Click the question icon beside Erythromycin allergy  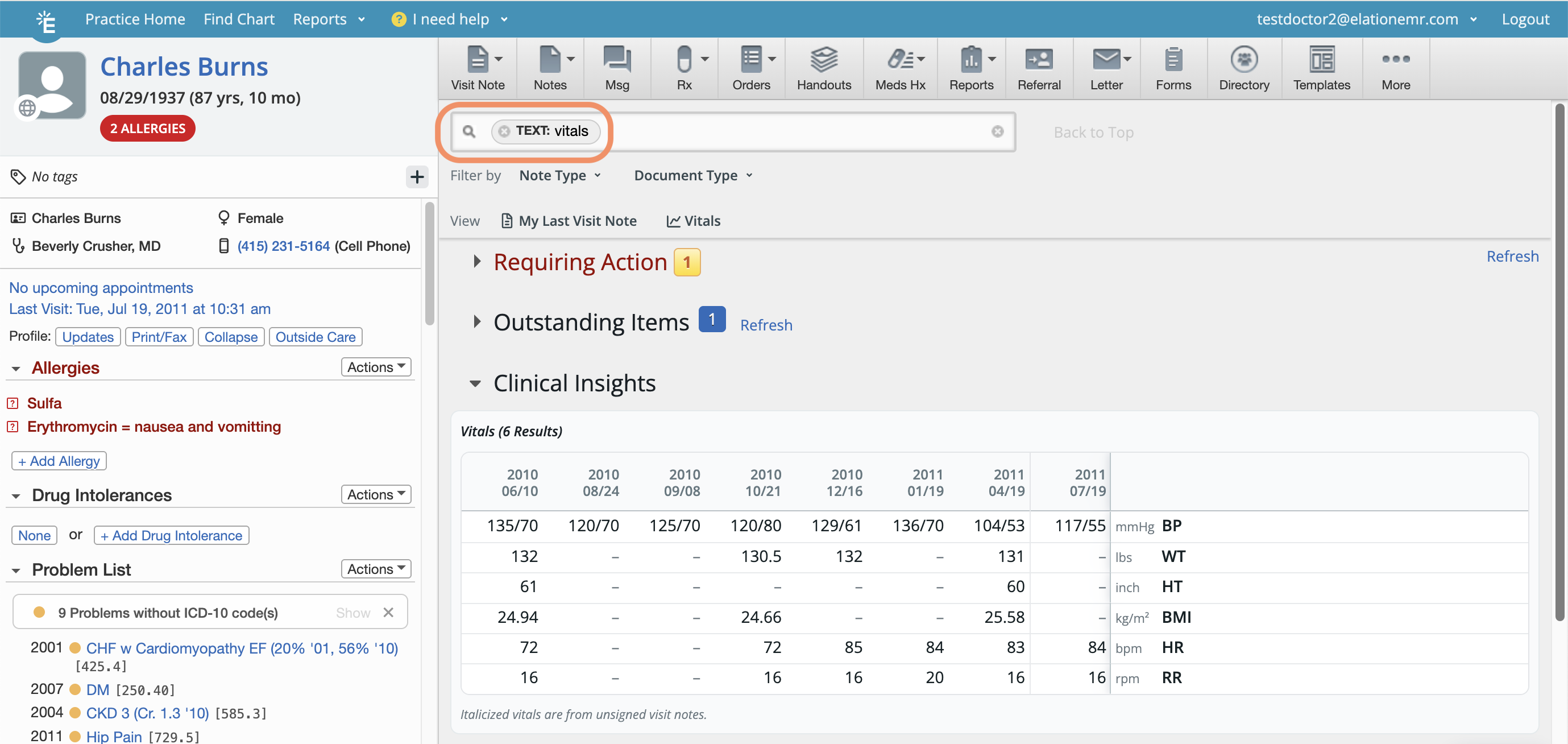point(12,426)
